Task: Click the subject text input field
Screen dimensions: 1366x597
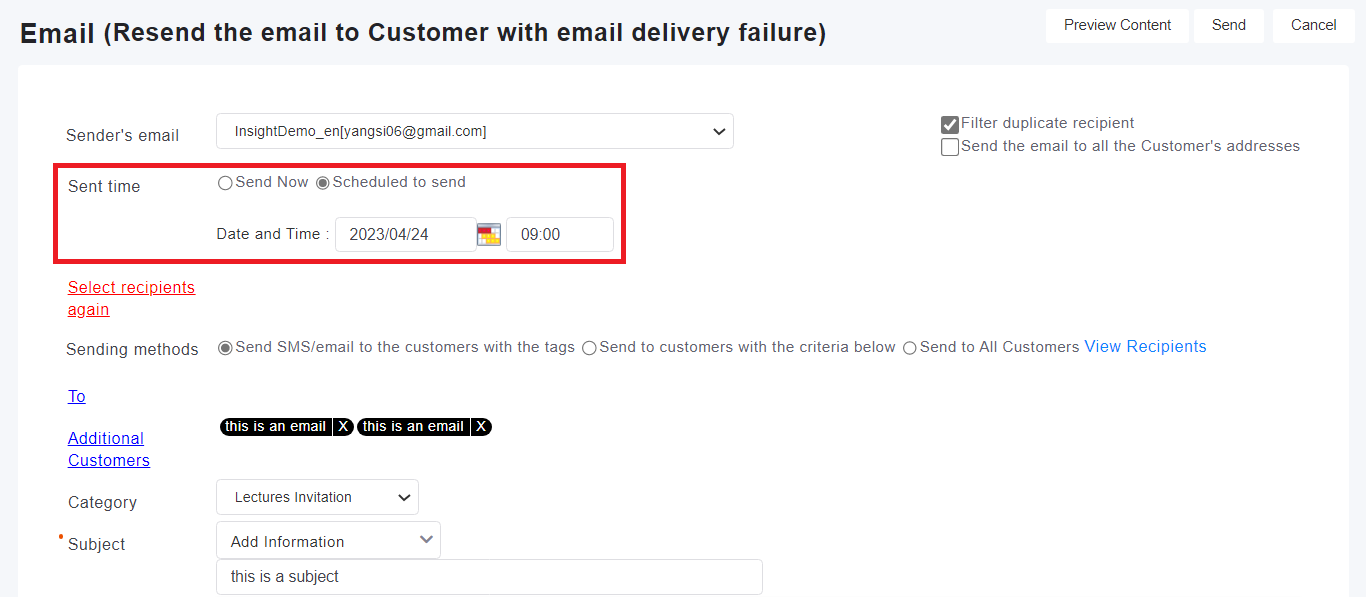Action: coord(489,577)
